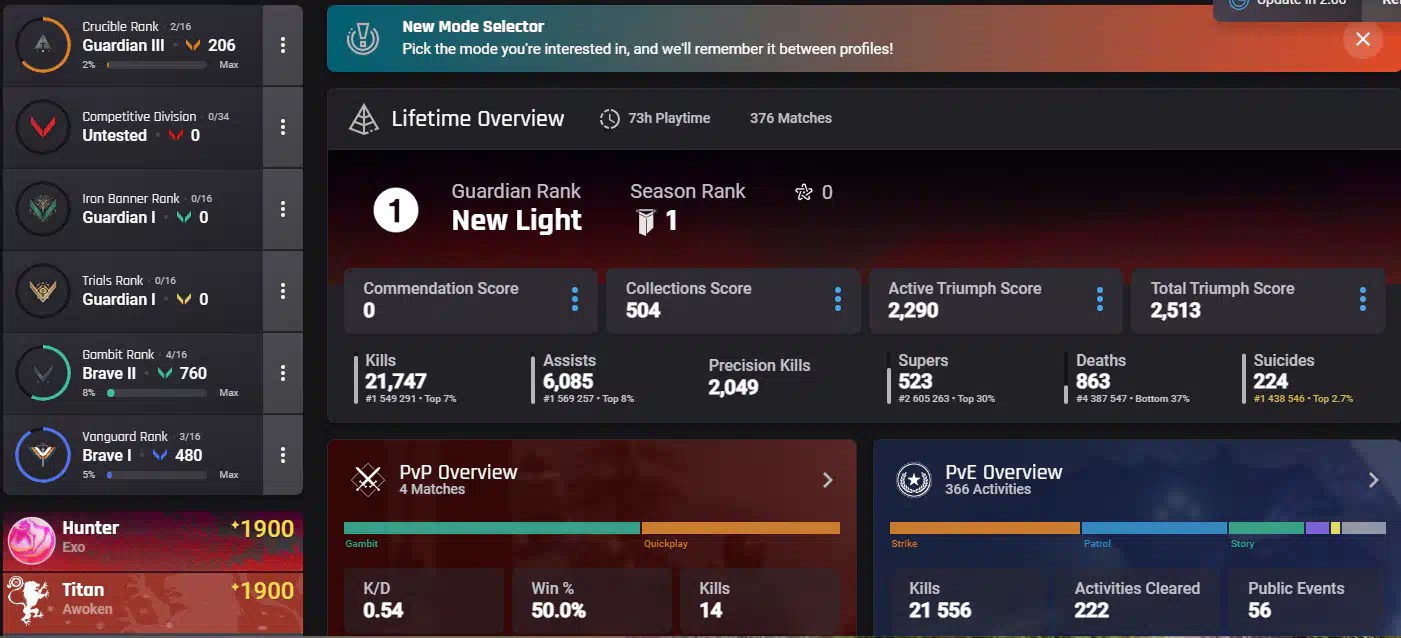Select the Hunter Exo character card
Image resolution: width=1401 pixels, height=638 pixels.
pos(153,541)
